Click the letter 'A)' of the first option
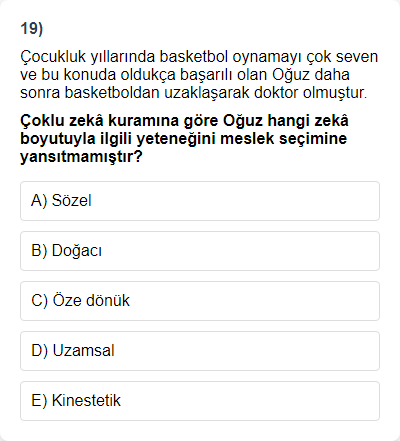This screenshot has width=400, height=441. 39,201
